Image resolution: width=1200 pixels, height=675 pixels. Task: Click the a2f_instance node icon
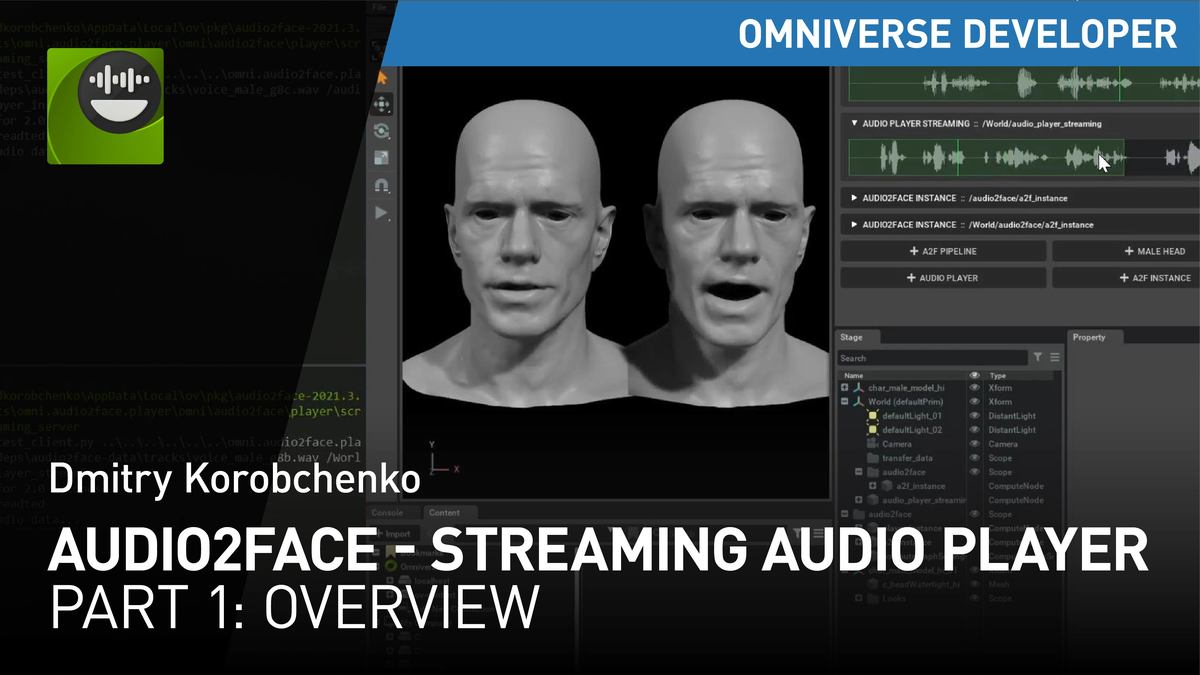point(886,486)
